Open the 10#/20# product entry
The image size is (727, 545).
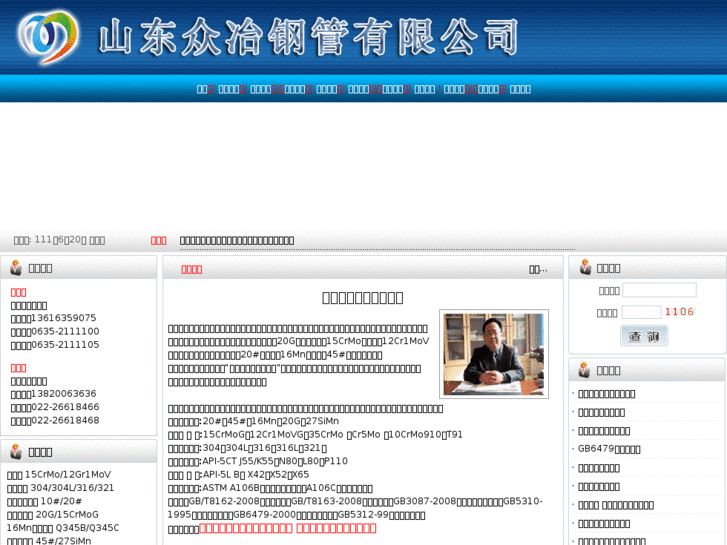(x=45, y=501)
